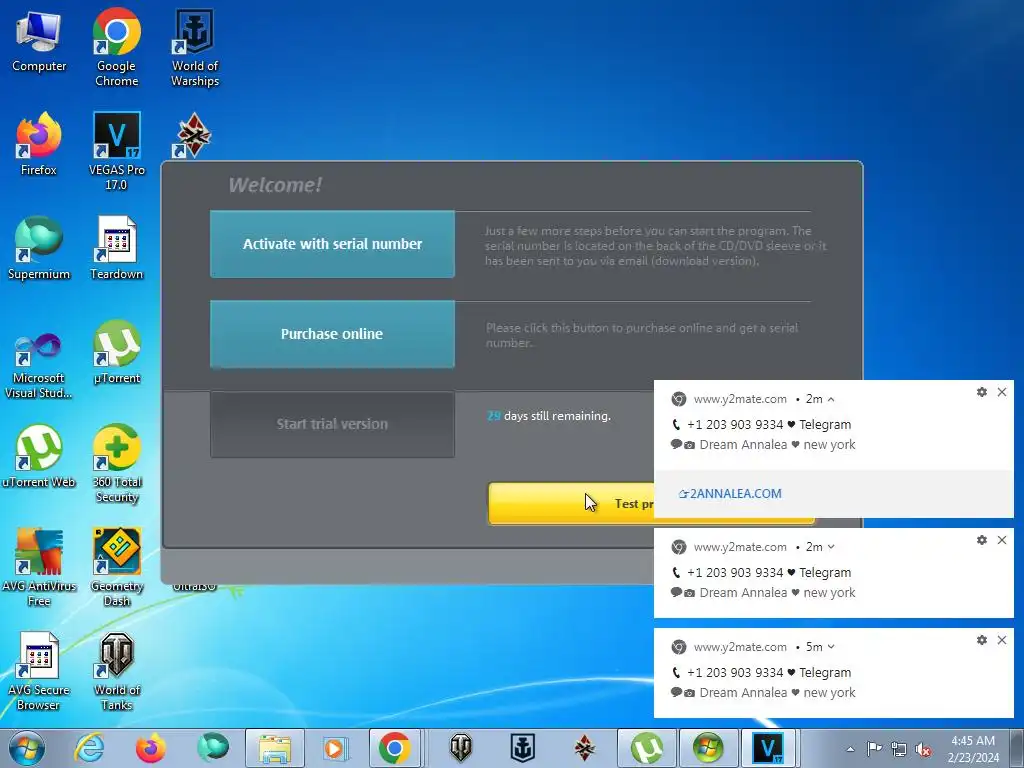The image size is (1024, 768).
Task: Dismiss the middle y2mate notification
Action: point(1002,540)
